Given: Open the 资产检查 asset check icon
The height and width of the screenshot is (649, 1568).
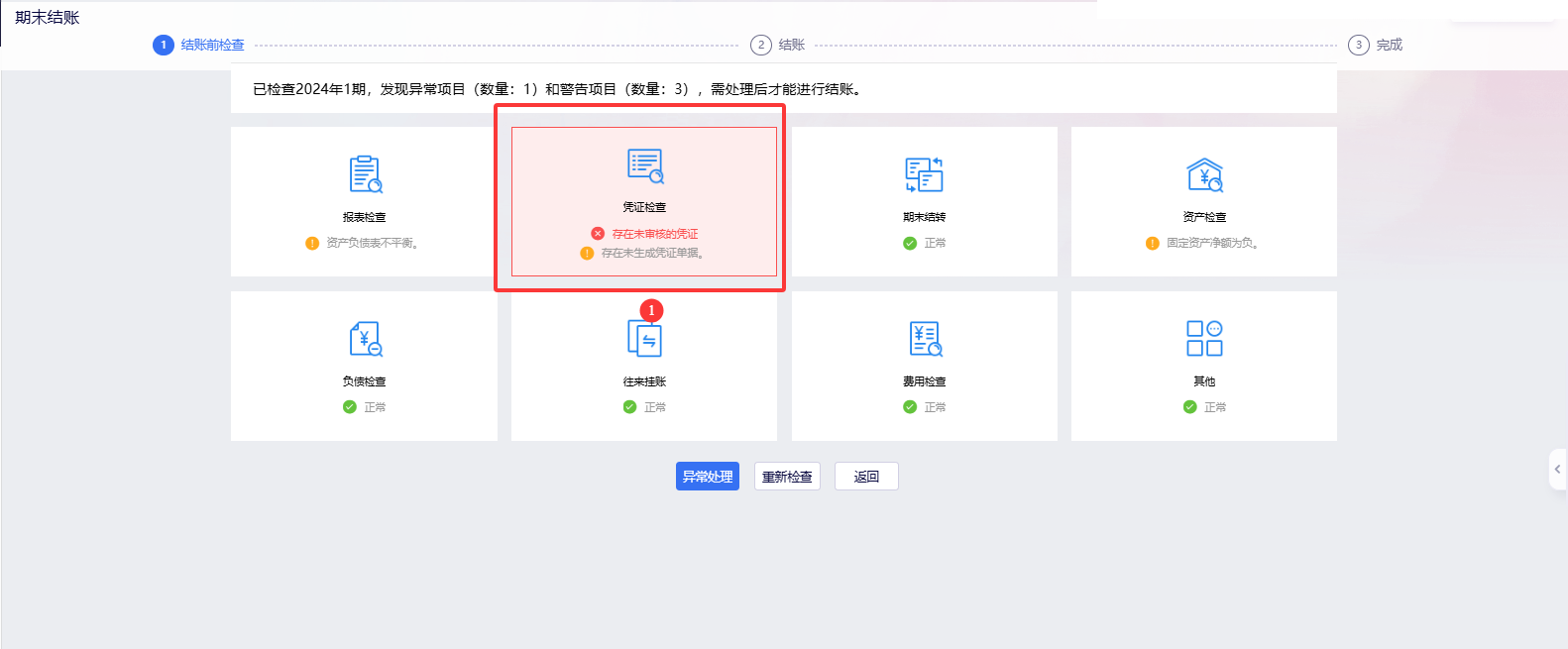Looking at the screenshot, I should (1204, 174).
